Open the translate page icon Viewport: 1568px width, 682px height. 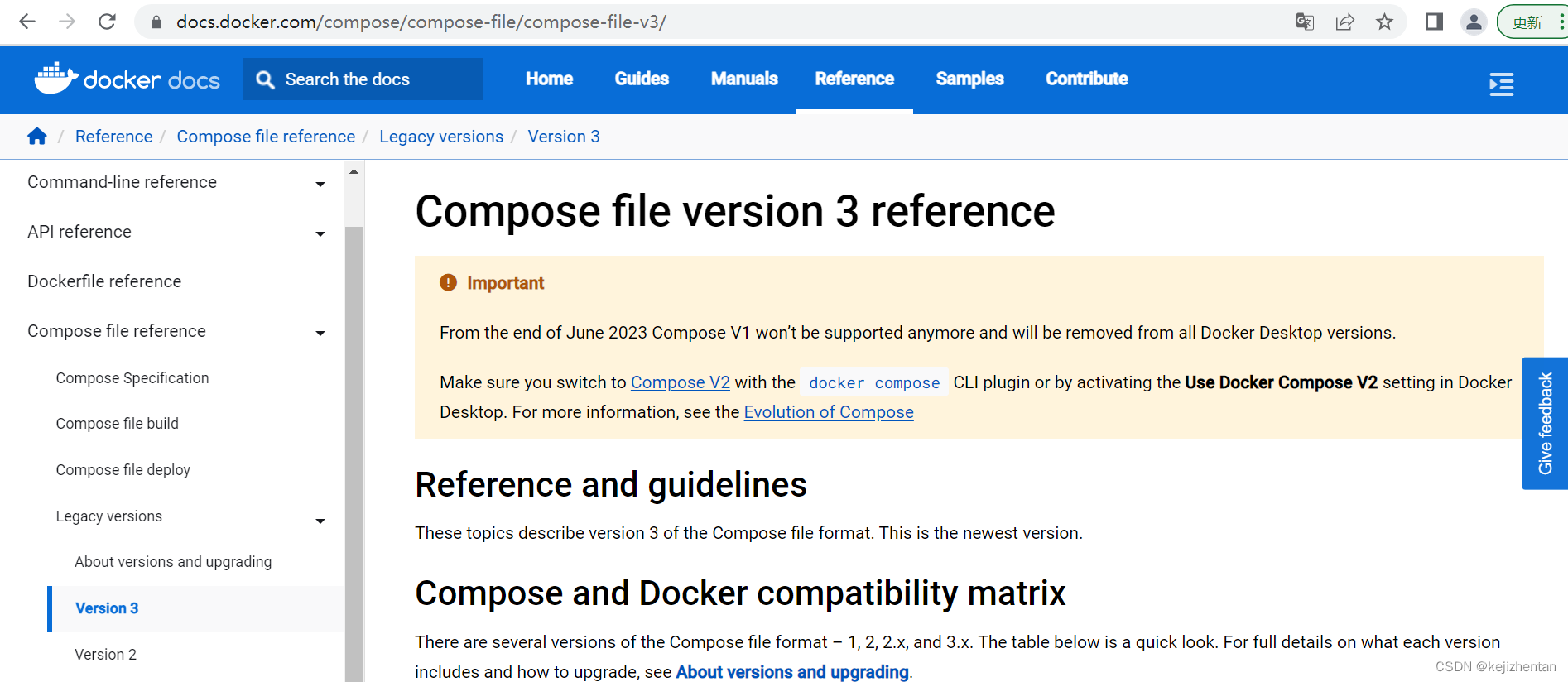coord(1305,22)
